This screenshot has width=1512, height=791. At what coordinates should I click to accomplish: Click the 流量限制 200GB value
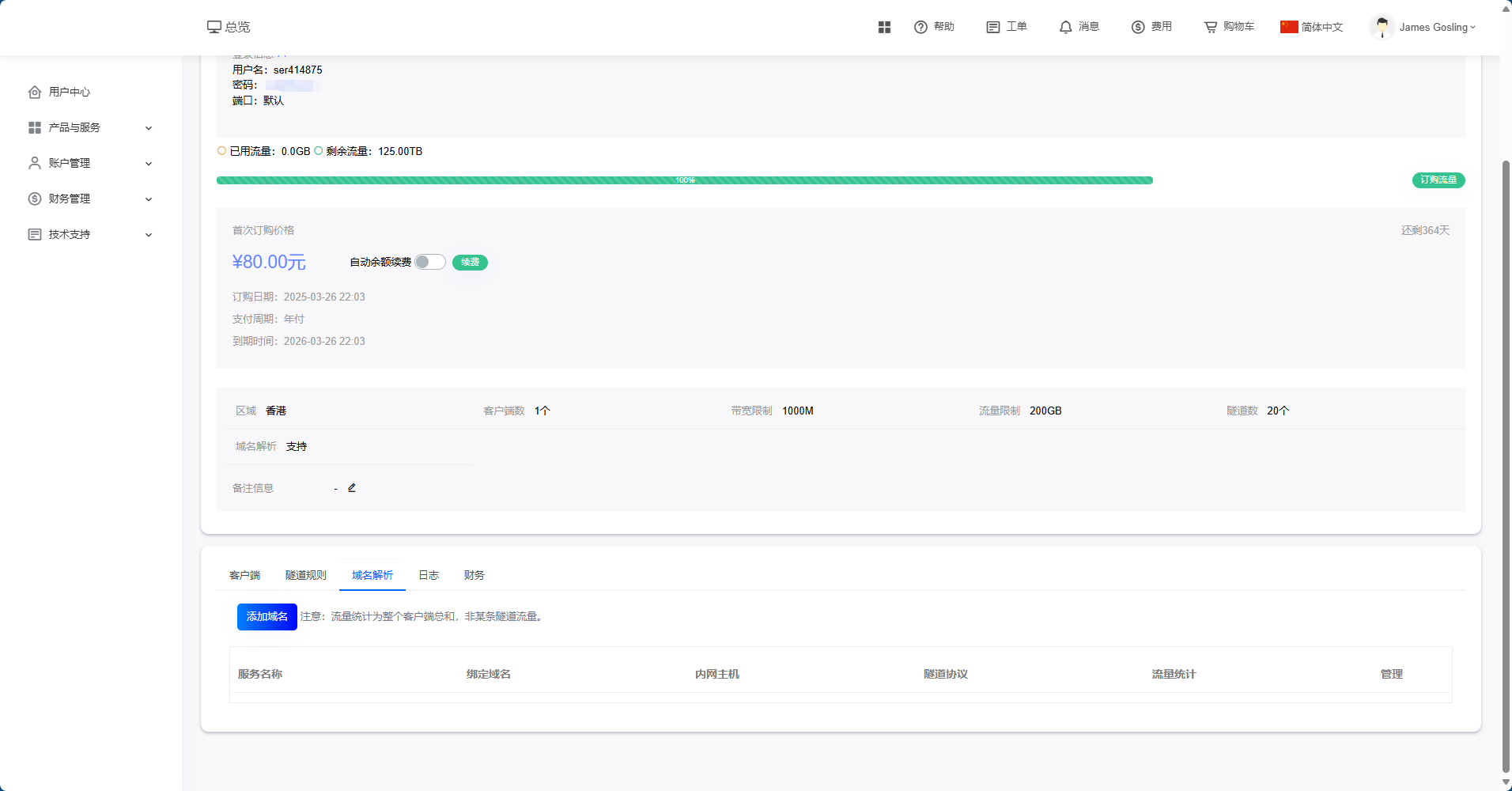point(1045,411)
